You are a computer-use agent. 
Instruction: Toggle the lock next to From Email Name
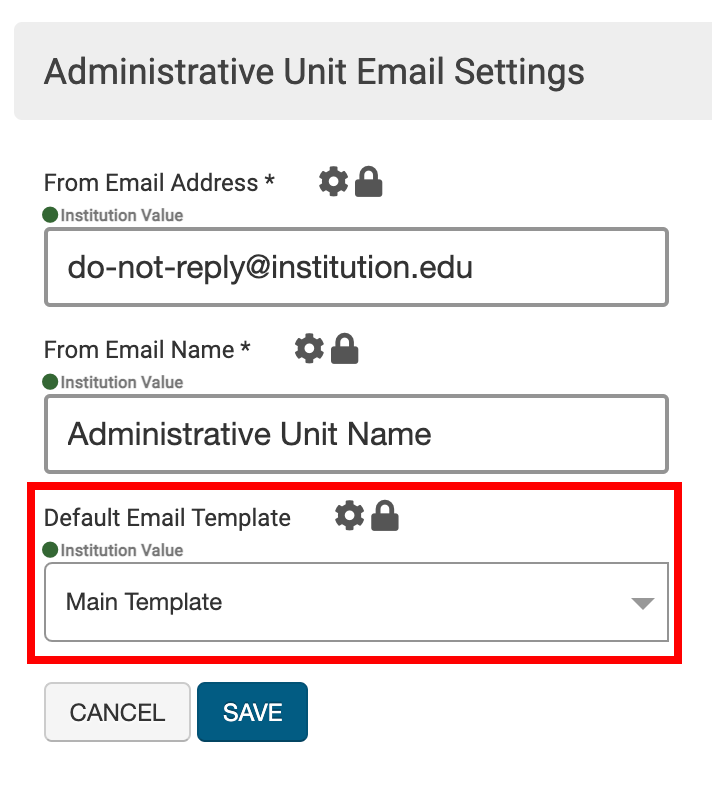click(x=345, y=349)
